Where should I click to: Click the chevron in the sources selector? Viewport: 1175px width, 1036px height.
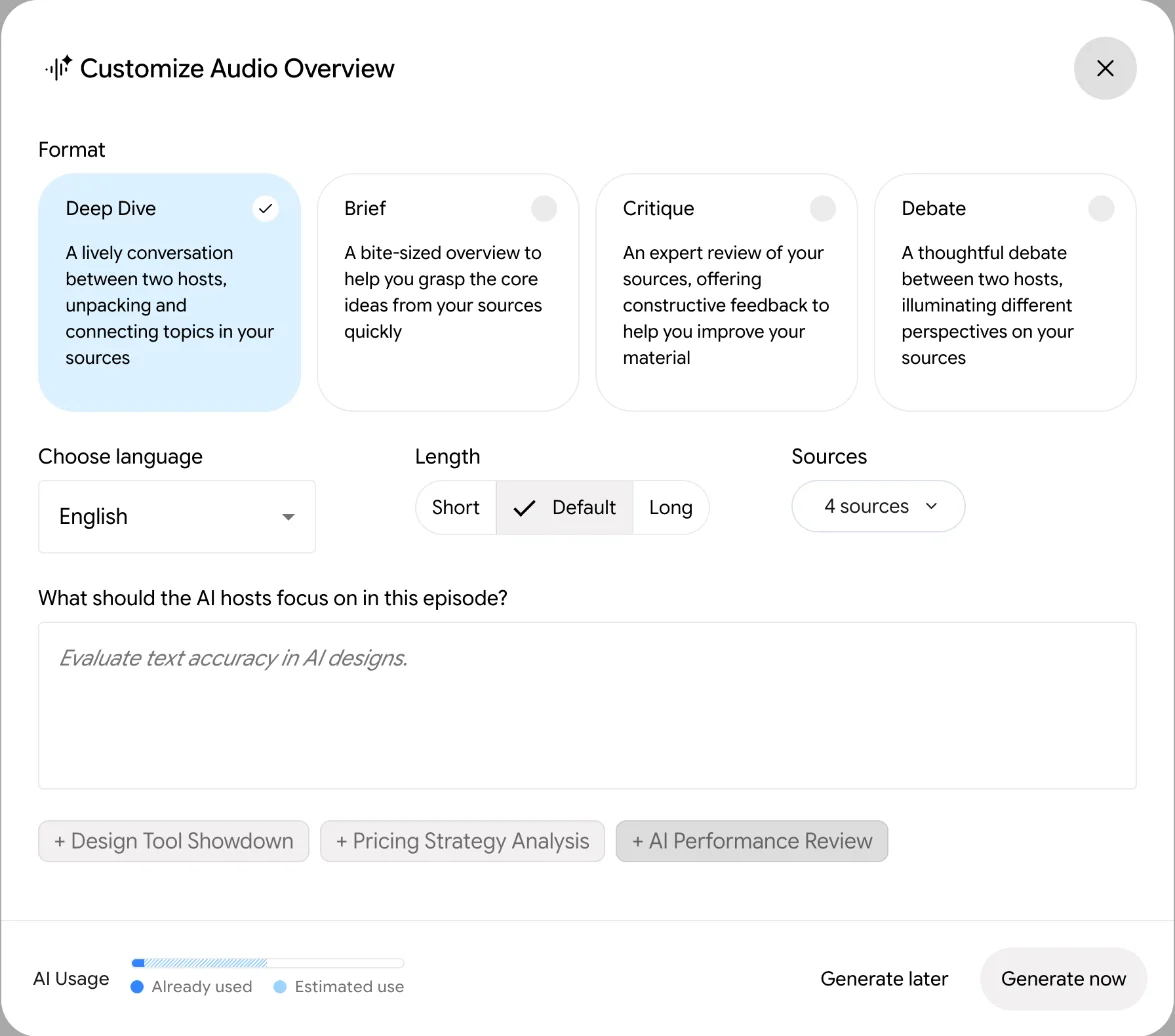(931, 506)
